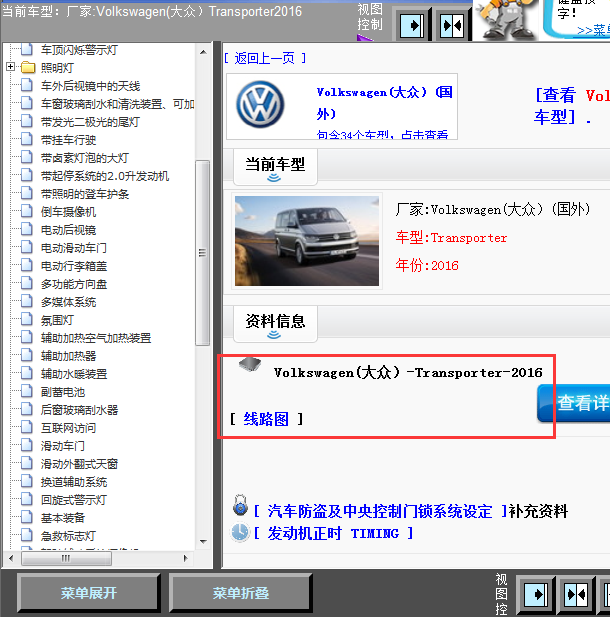
Task: Click 返回上一页 link
Action: coord(264,58)
